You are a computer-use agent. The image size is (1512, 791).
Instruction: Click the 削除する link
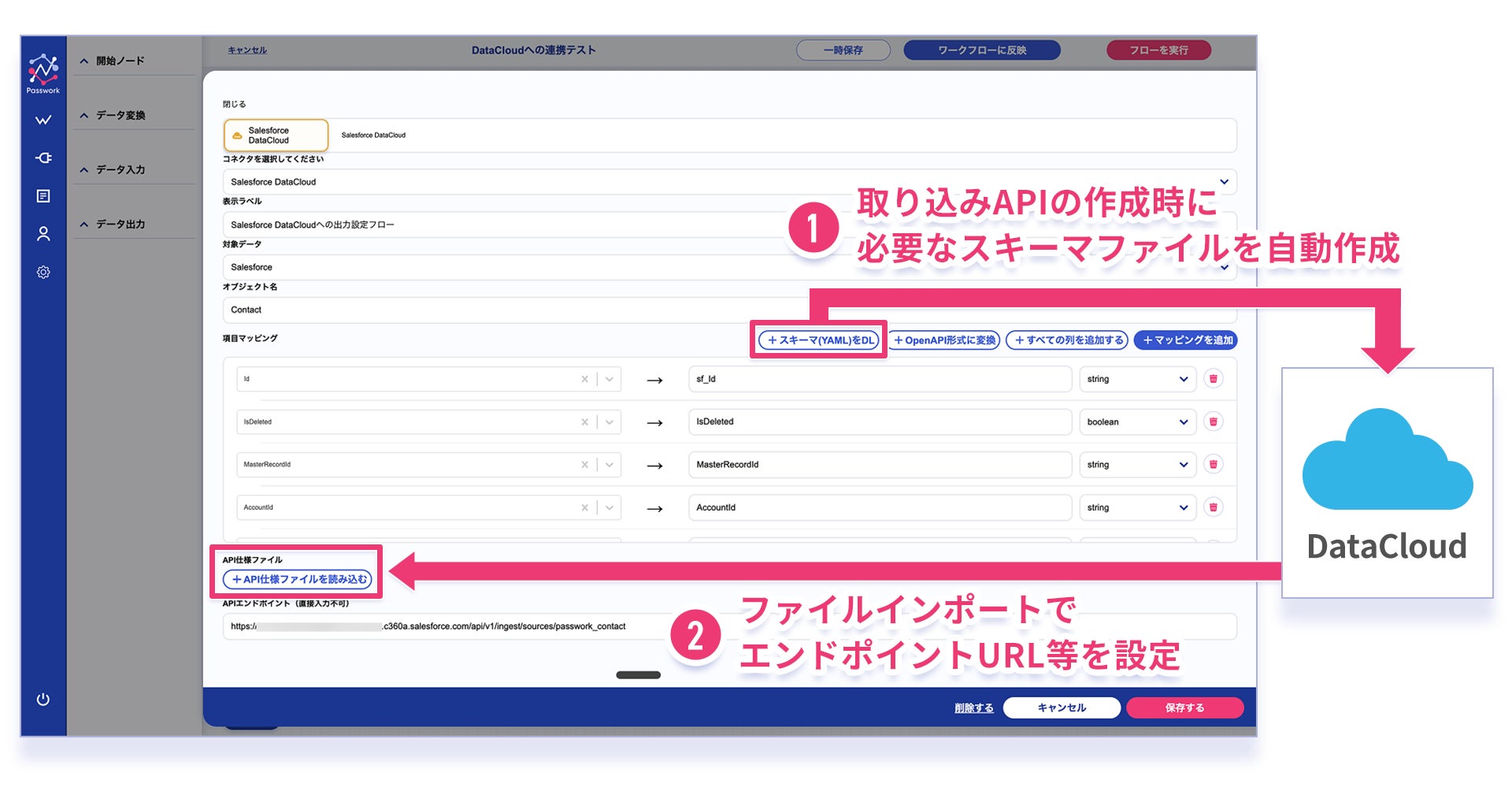[974, 708]
